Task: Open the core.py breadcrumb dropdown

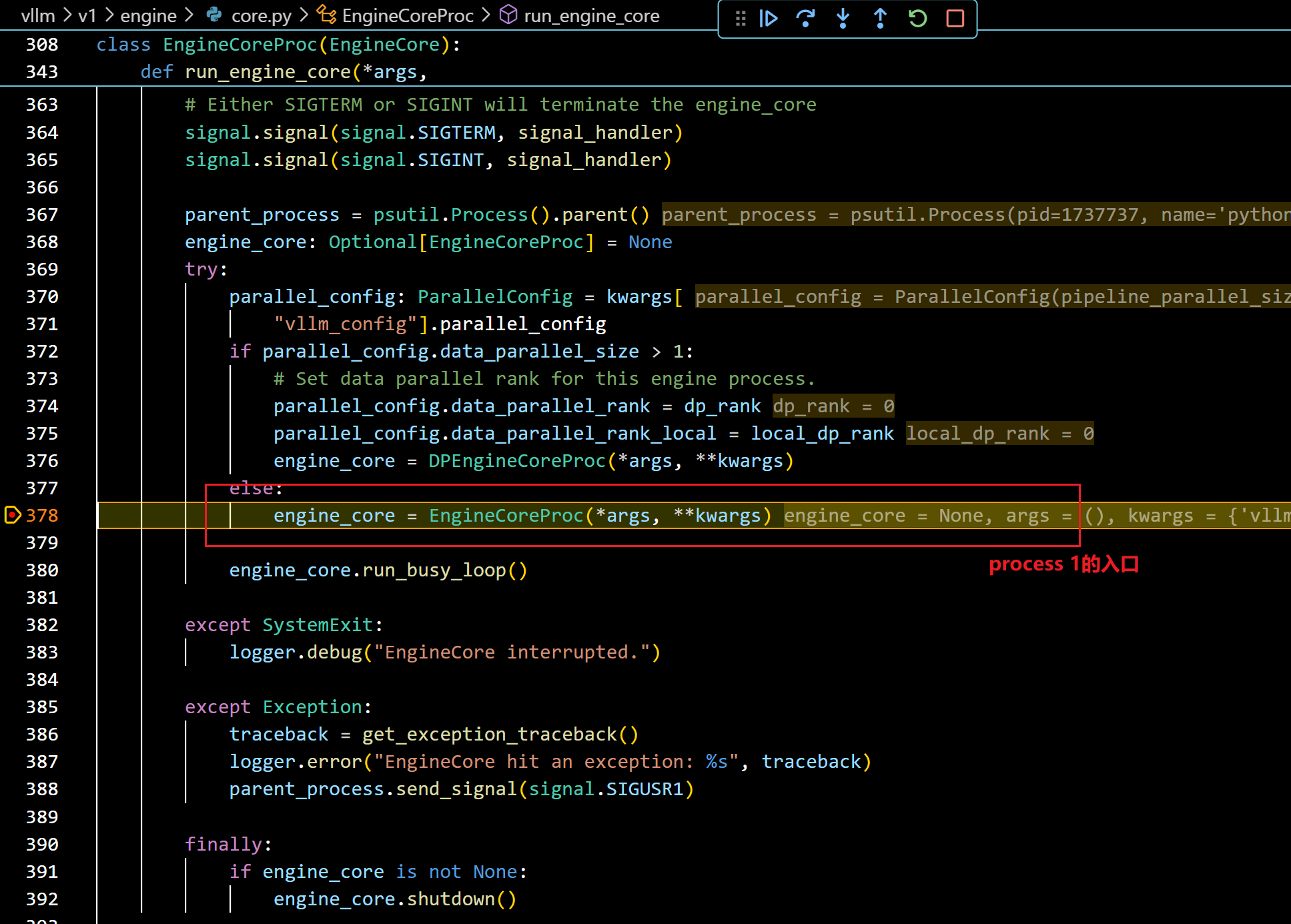Action: pos(261,16)
